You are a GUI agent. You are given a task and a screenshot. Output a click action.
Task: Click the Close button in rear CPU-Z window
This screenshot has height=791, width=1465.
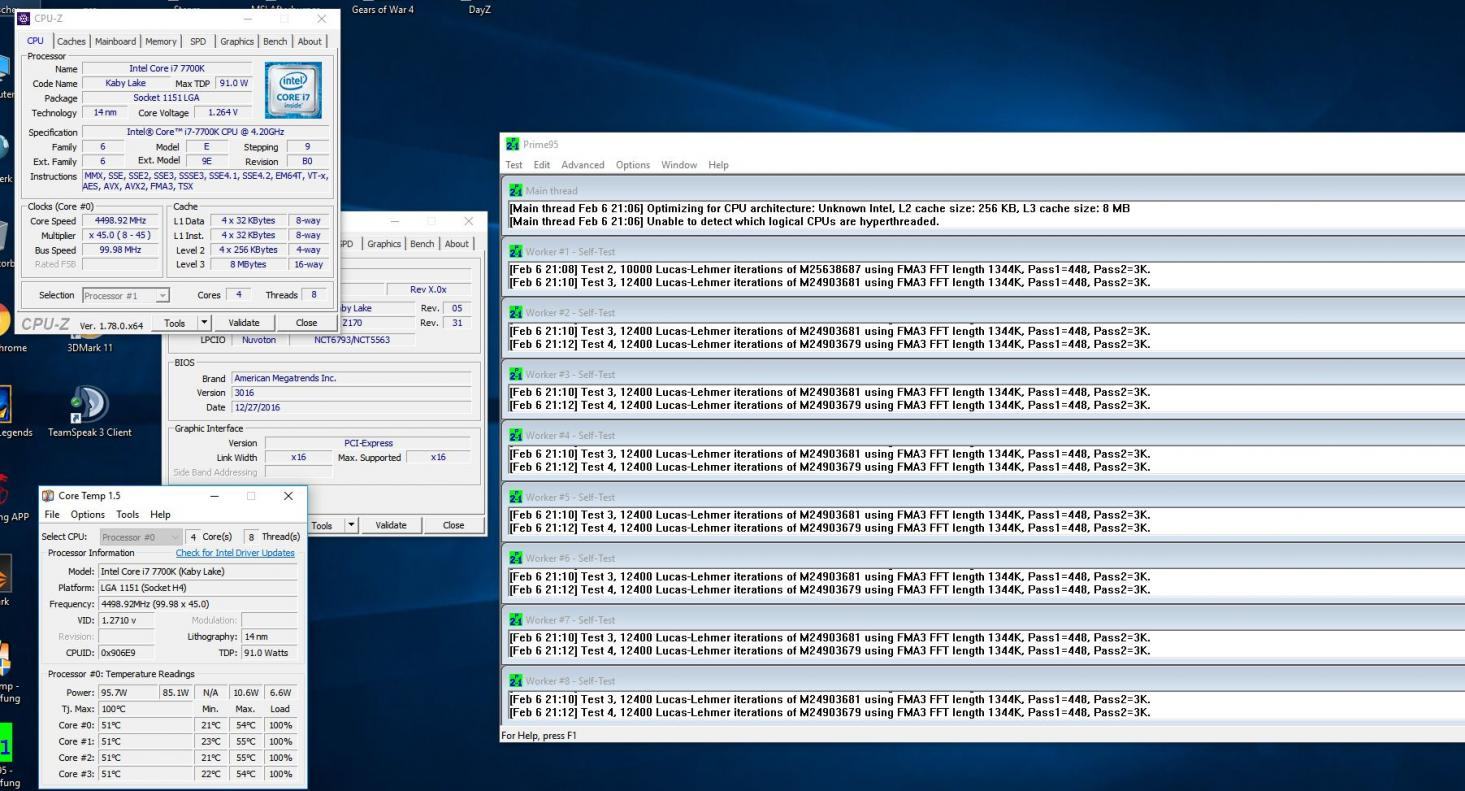tap(453, 525)
